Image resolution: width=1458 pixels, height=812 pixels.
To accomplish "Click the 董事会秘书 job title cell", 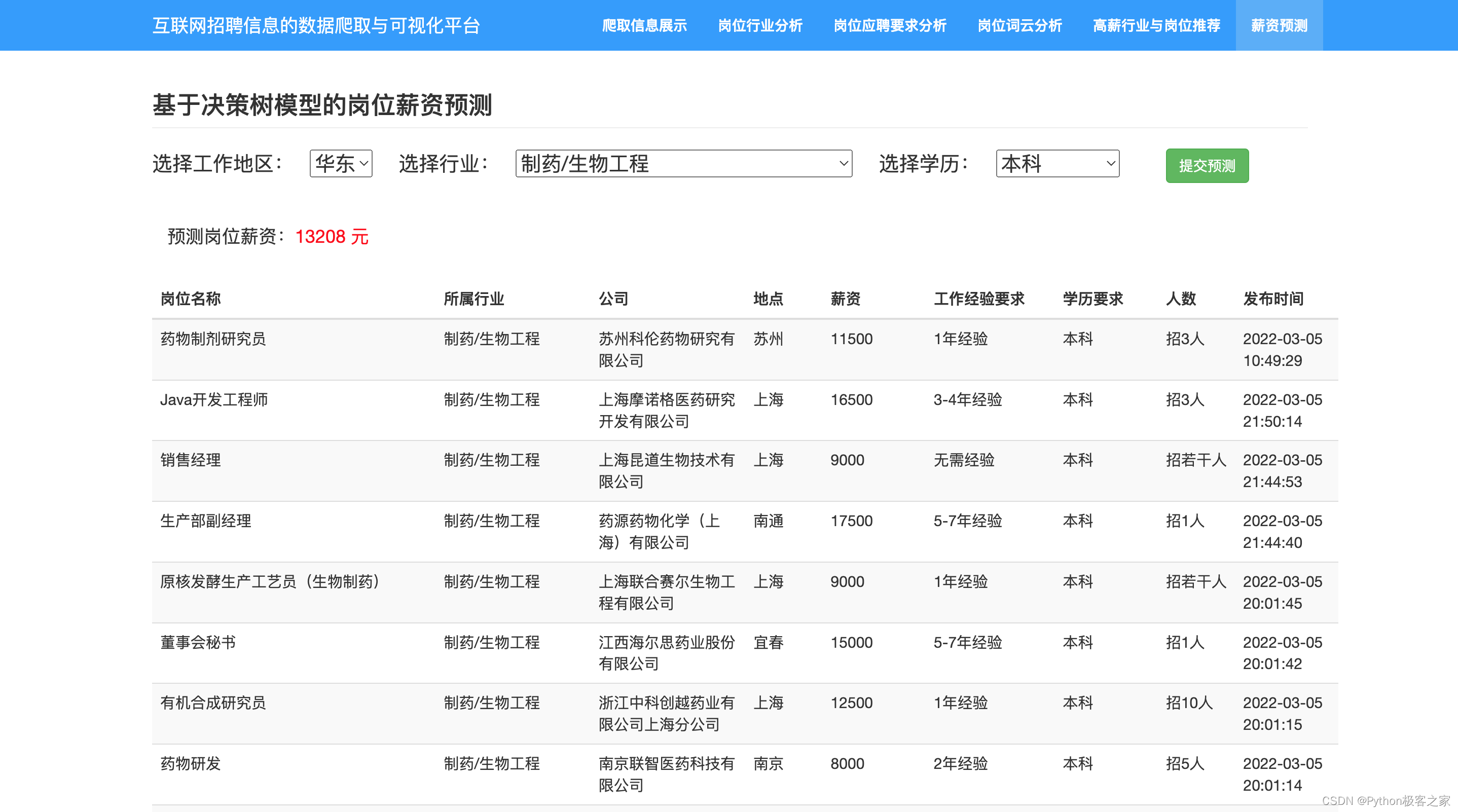I will pos(198,642).
